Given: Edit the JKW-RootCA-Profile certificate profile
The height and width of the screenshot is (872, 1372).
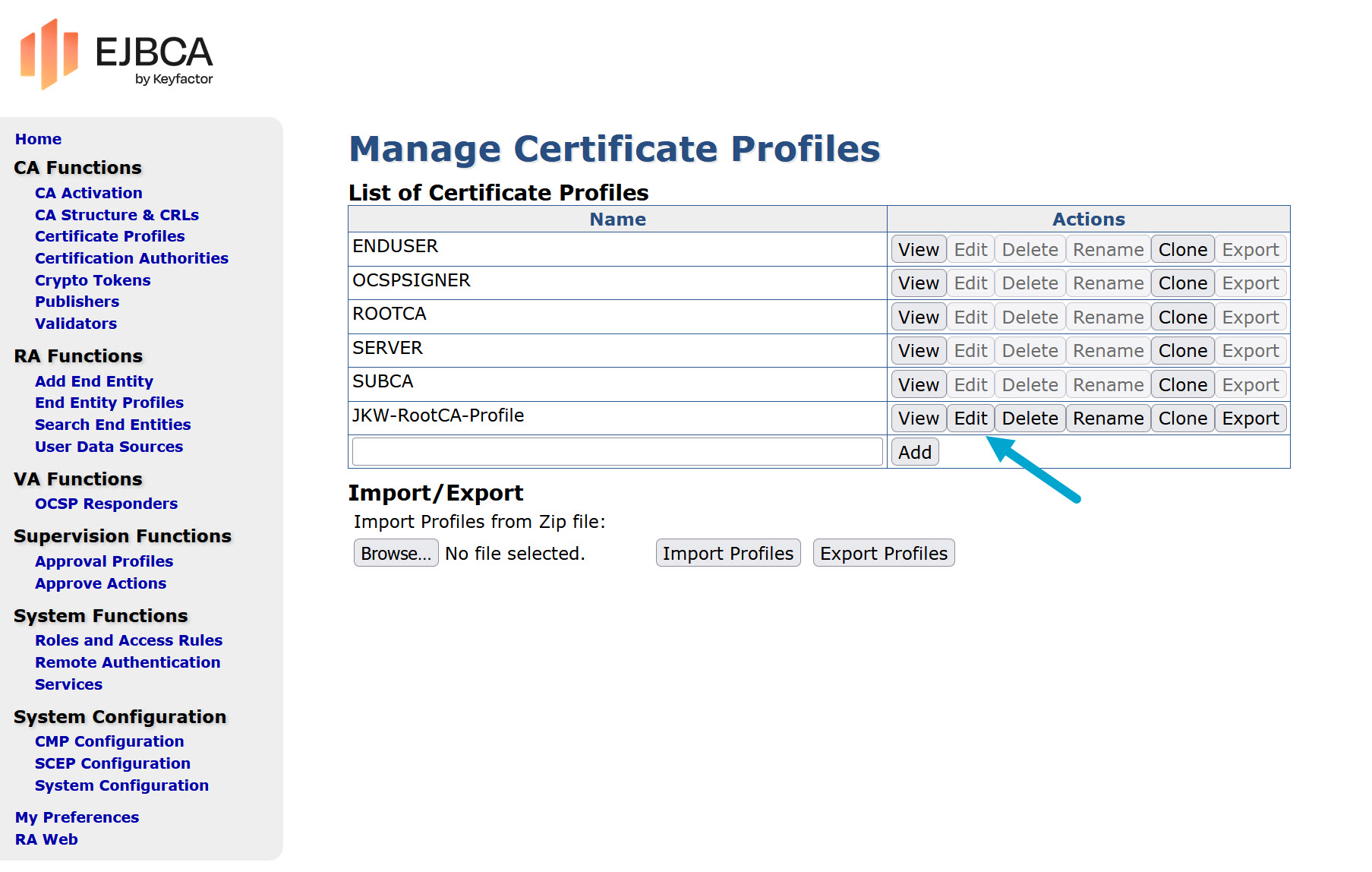Looking at the screenshot, I should pyautogui.click(x=970, y=418).
